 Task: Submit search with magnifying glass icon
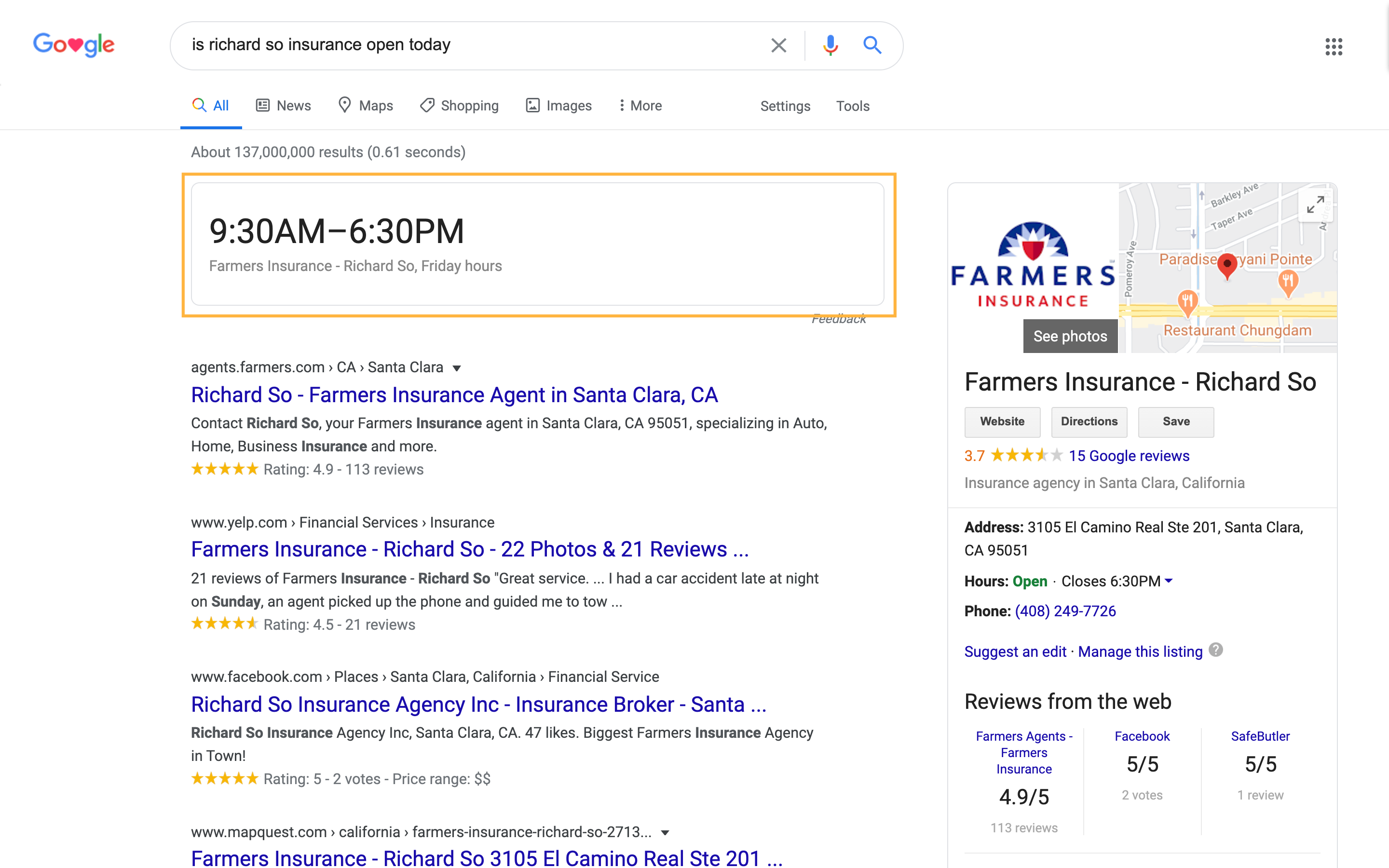(x=872, y=45)
